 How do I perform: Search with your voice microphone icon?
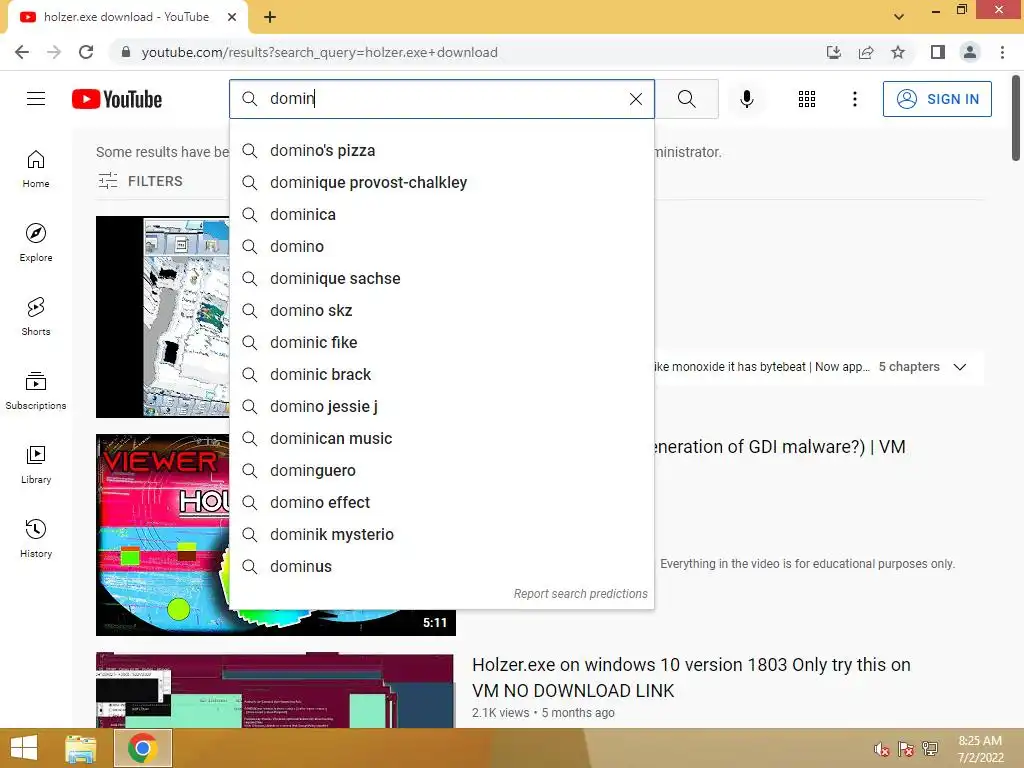tap(746, 99)
